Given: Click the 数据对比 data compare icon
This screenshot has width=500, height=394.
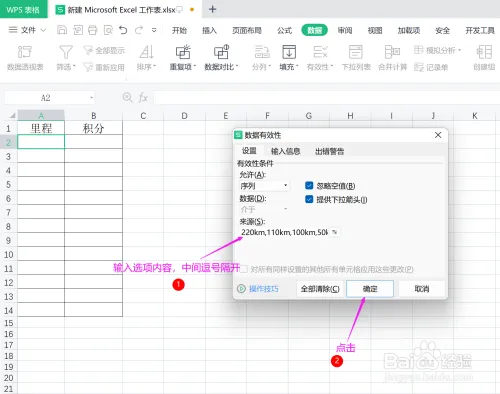Looking at the screenshot, I should pyautogui.click(x=221, y=52).
